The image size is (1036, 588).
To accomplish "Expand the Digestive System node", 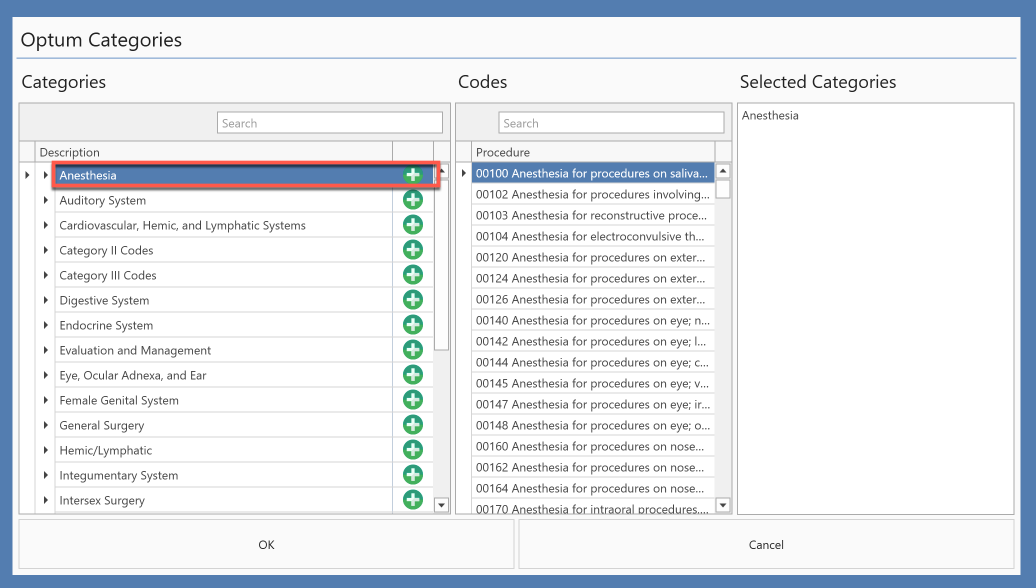I will pos(46,300).
